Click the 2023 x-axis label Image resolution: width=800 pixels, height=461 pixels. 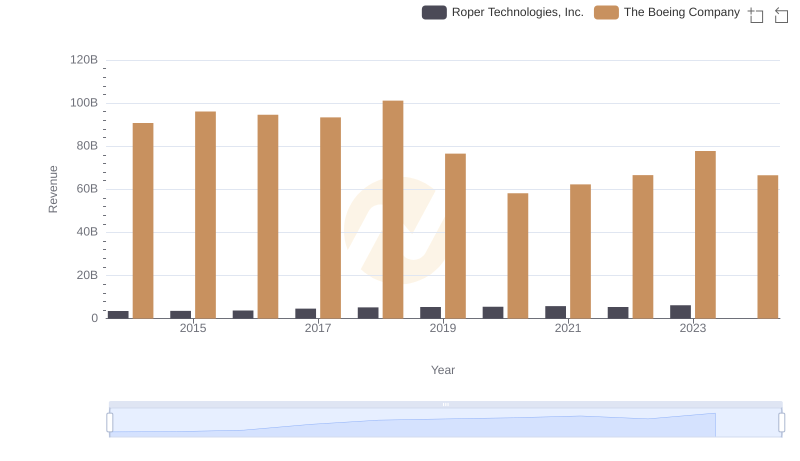[693, 328]
